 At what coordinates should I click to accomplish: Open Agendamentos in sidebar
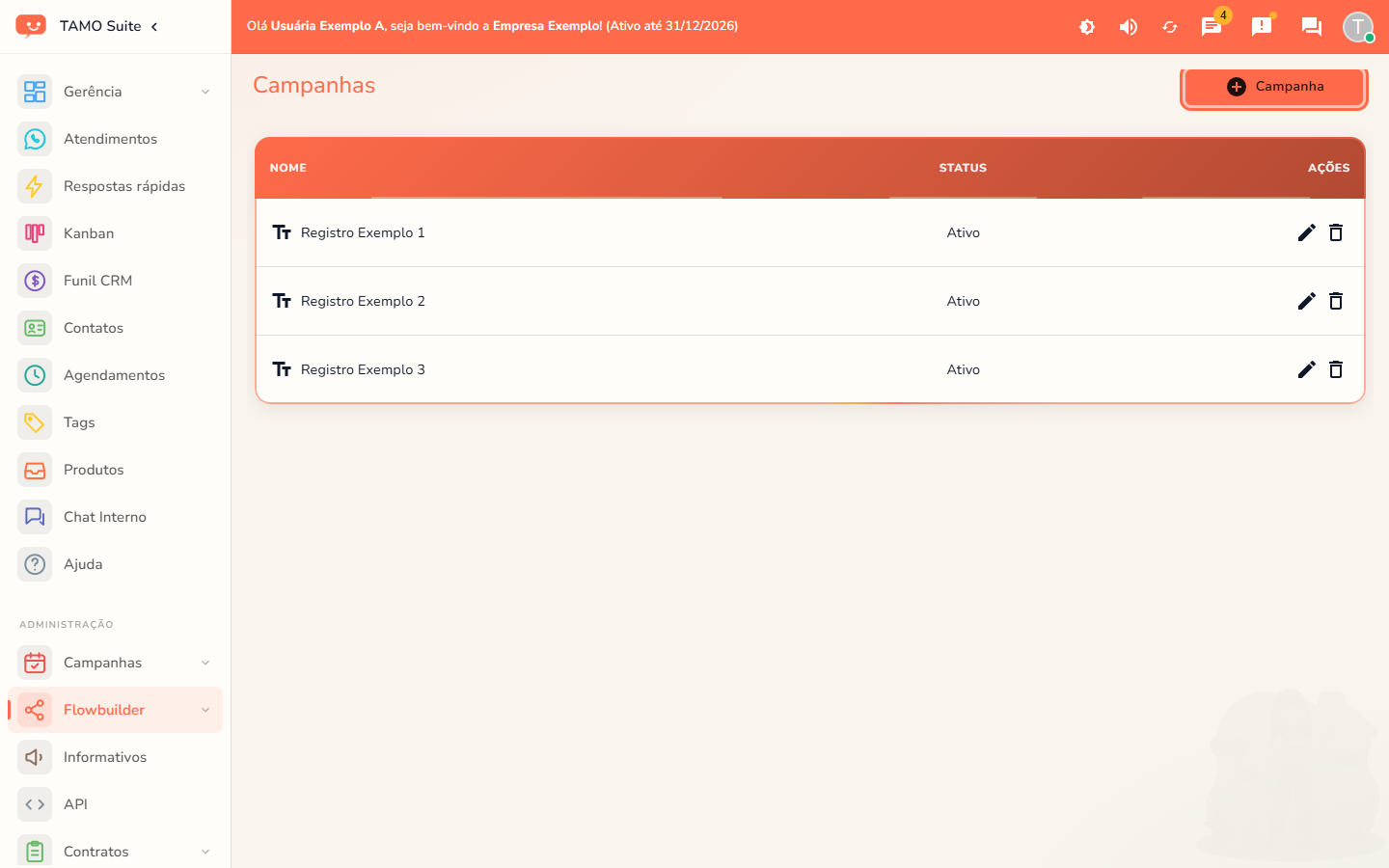(x=116, y=375)
